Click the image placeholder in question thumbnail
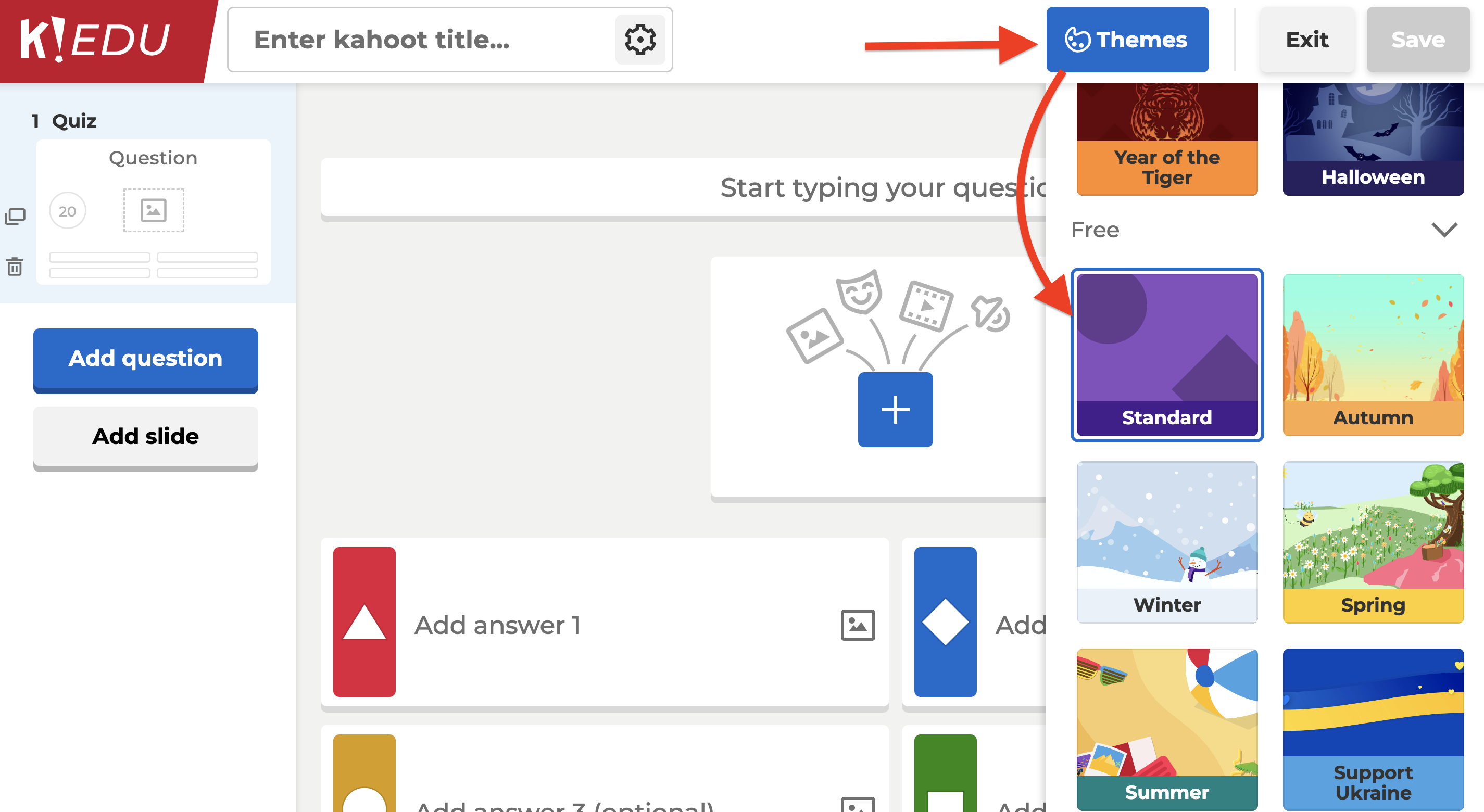 coord(153,210)
